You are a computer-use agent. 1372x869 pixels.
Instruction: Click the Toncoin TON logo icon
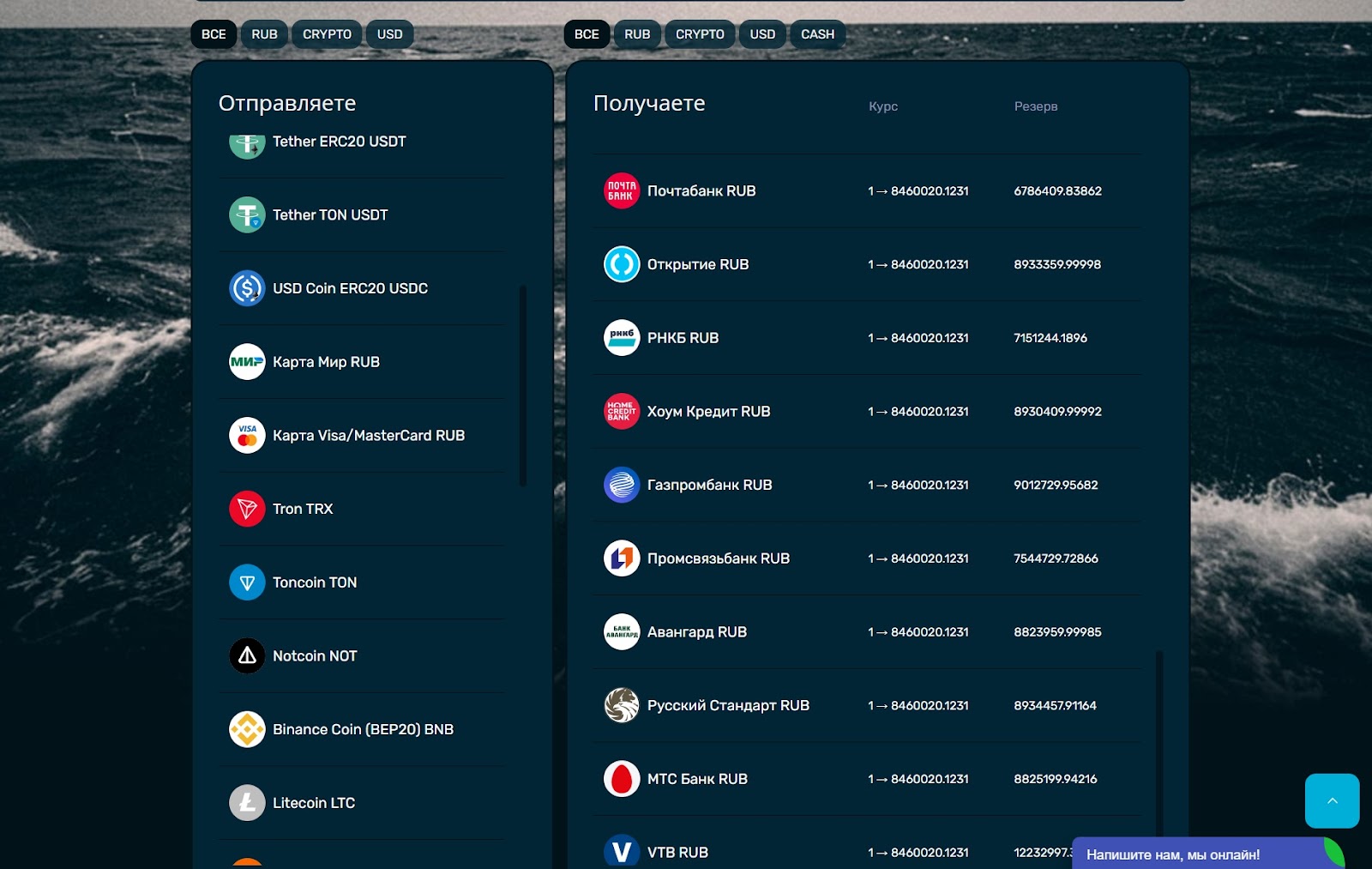click(x=247, y=582)
